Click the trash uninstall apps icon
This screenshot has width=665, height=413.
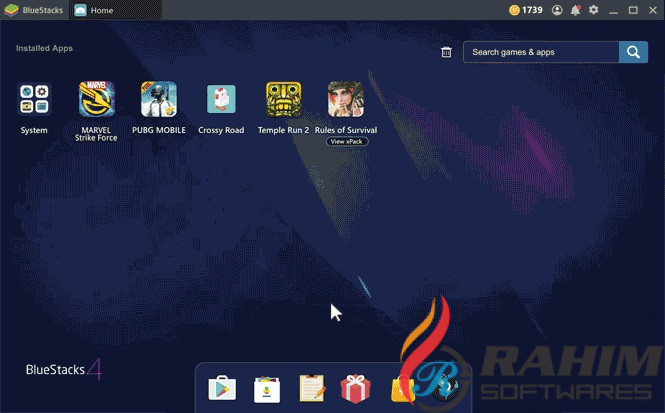[446, 52]
